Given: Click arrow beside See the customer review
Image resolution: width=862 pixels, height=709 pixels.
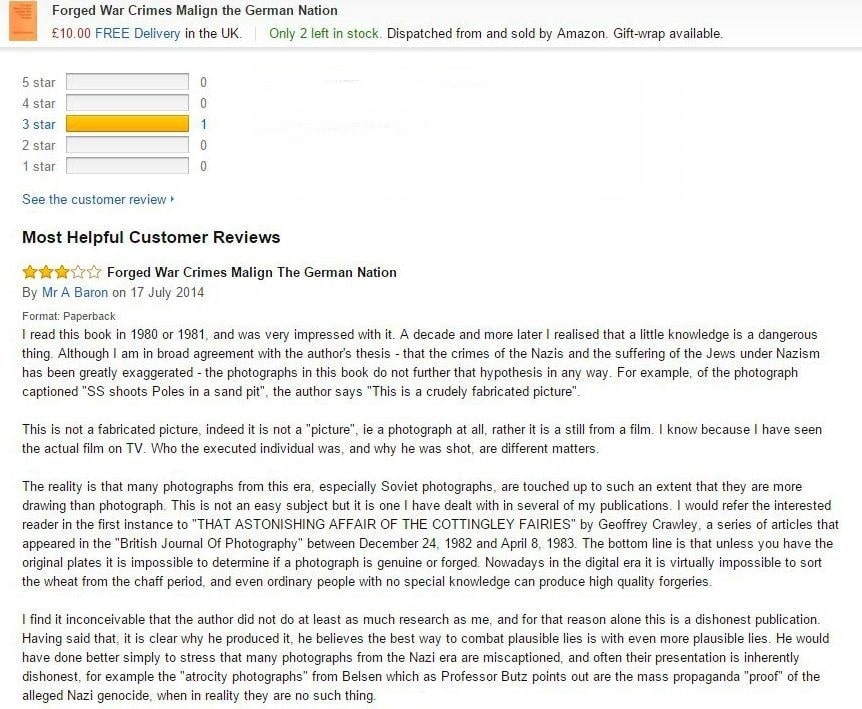Looking at the screenshot, I should coord(172,199).
